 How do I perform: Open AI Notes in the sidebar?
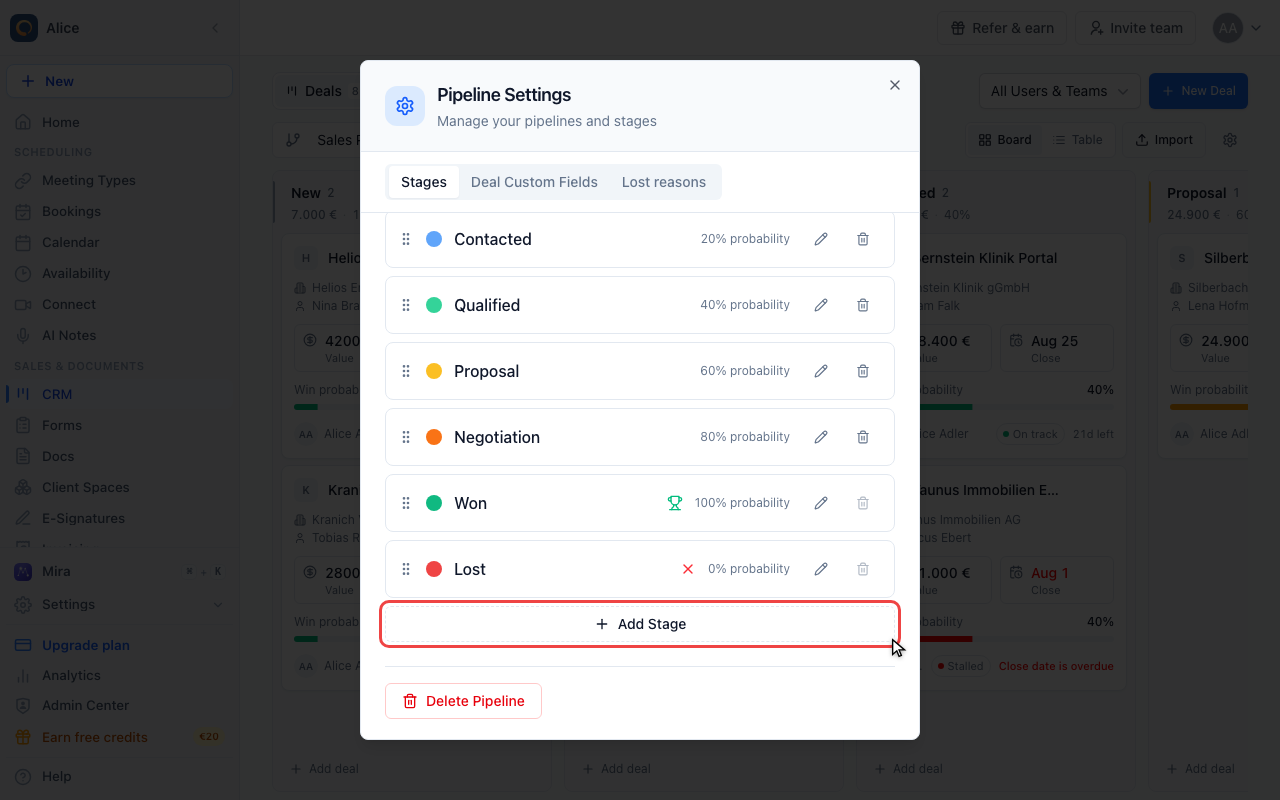click(x=120, y=335)
